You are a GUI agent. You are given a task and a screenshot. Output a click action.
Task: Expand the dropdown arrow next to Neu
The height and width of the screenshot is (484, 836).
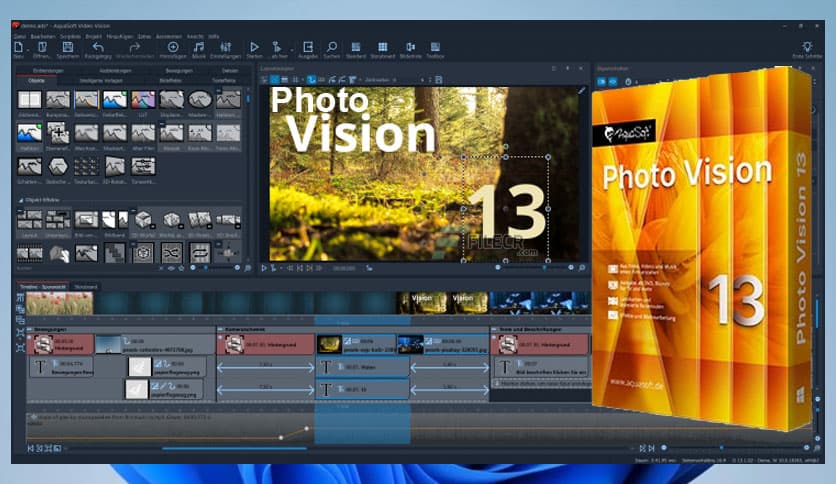click(x=27, y=48)
